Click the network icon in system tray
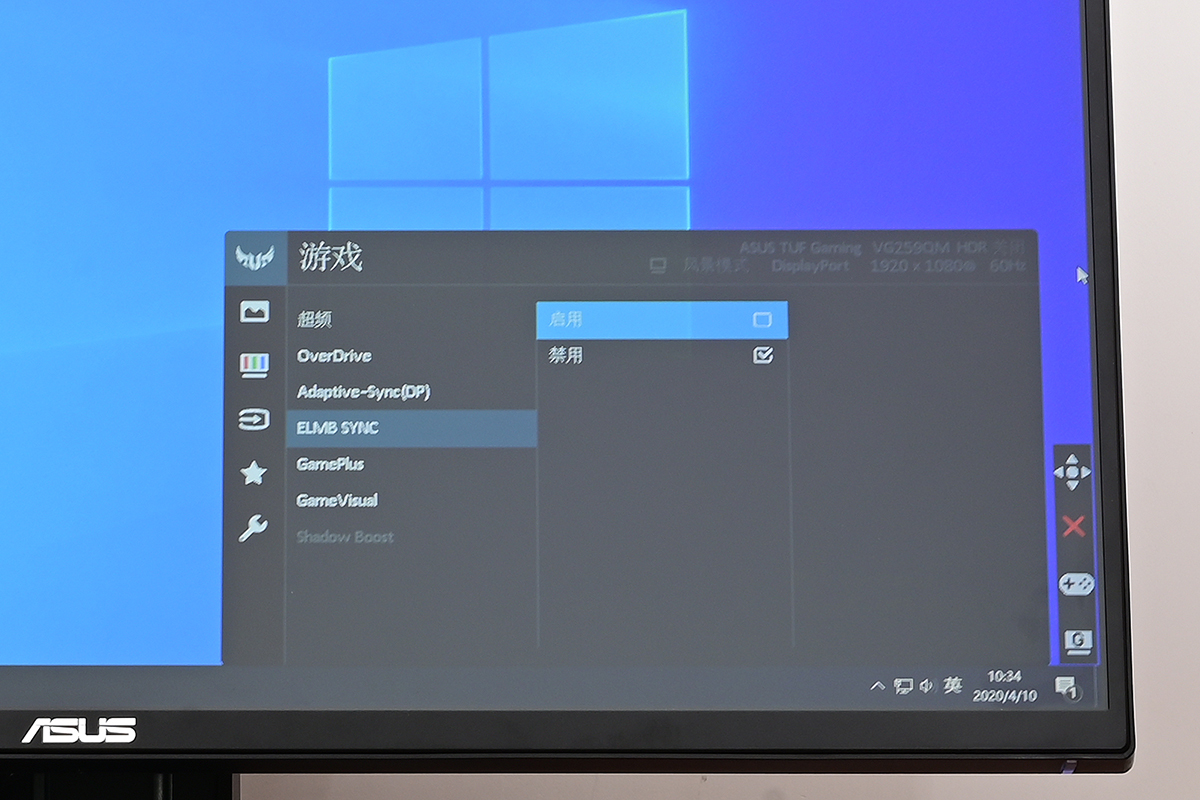The width and height of the screenshot is (1200, 800). point(904,686)
